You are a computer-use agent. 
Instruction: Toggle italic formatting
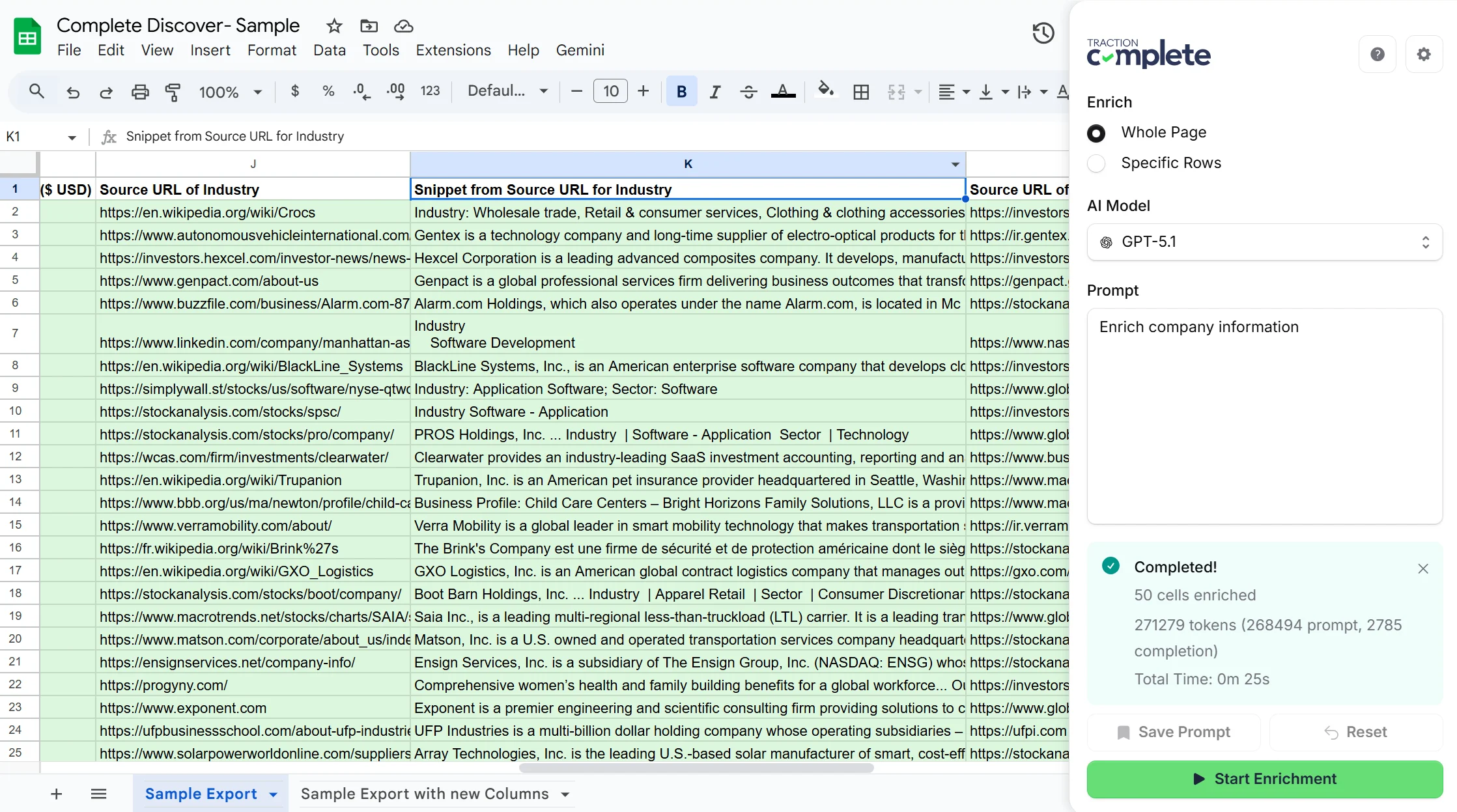click(714, 92)
